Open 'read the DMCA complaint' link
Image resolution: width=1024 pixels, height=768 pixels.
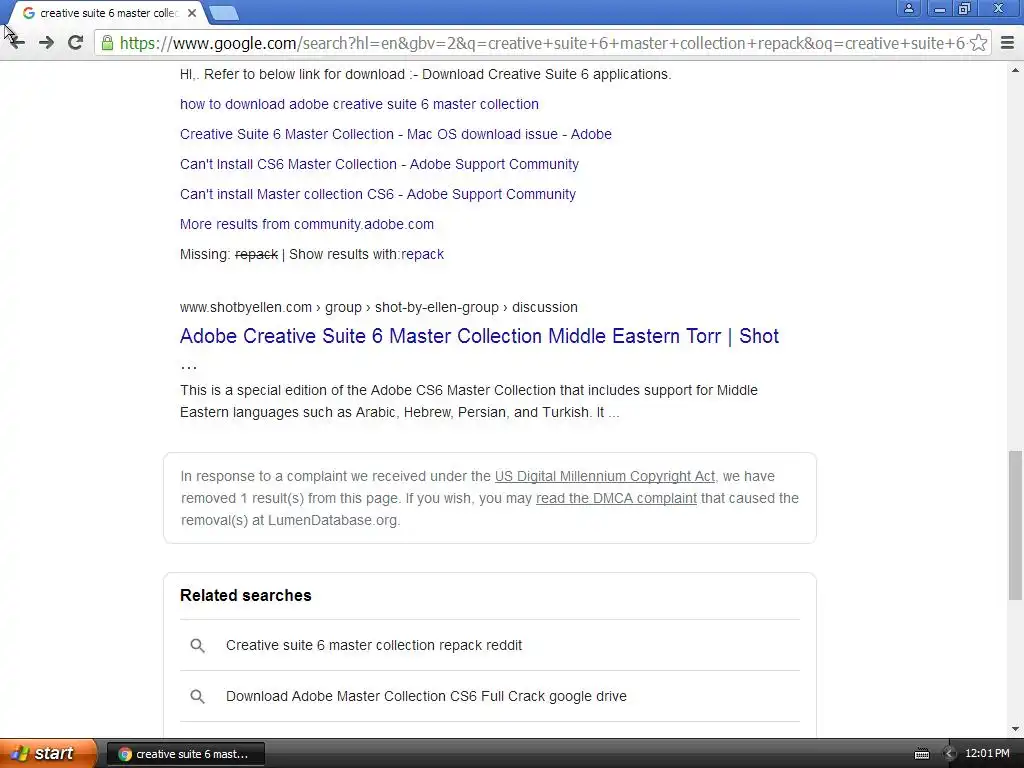[x=616, y=498]
